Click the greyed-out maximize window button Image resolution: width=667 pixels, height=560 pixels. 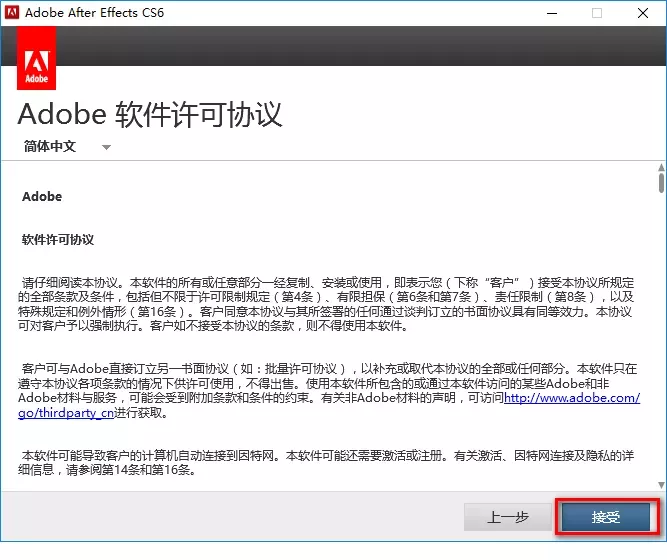pyautogui.click(x=597, y=13)
